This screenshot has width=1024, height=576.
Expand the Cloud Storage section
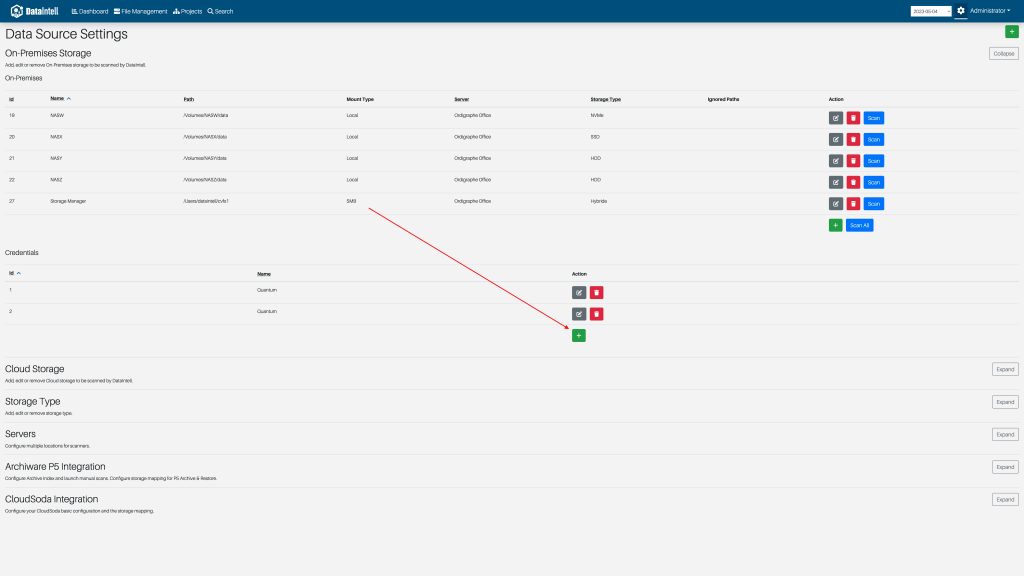point(1005,370)
